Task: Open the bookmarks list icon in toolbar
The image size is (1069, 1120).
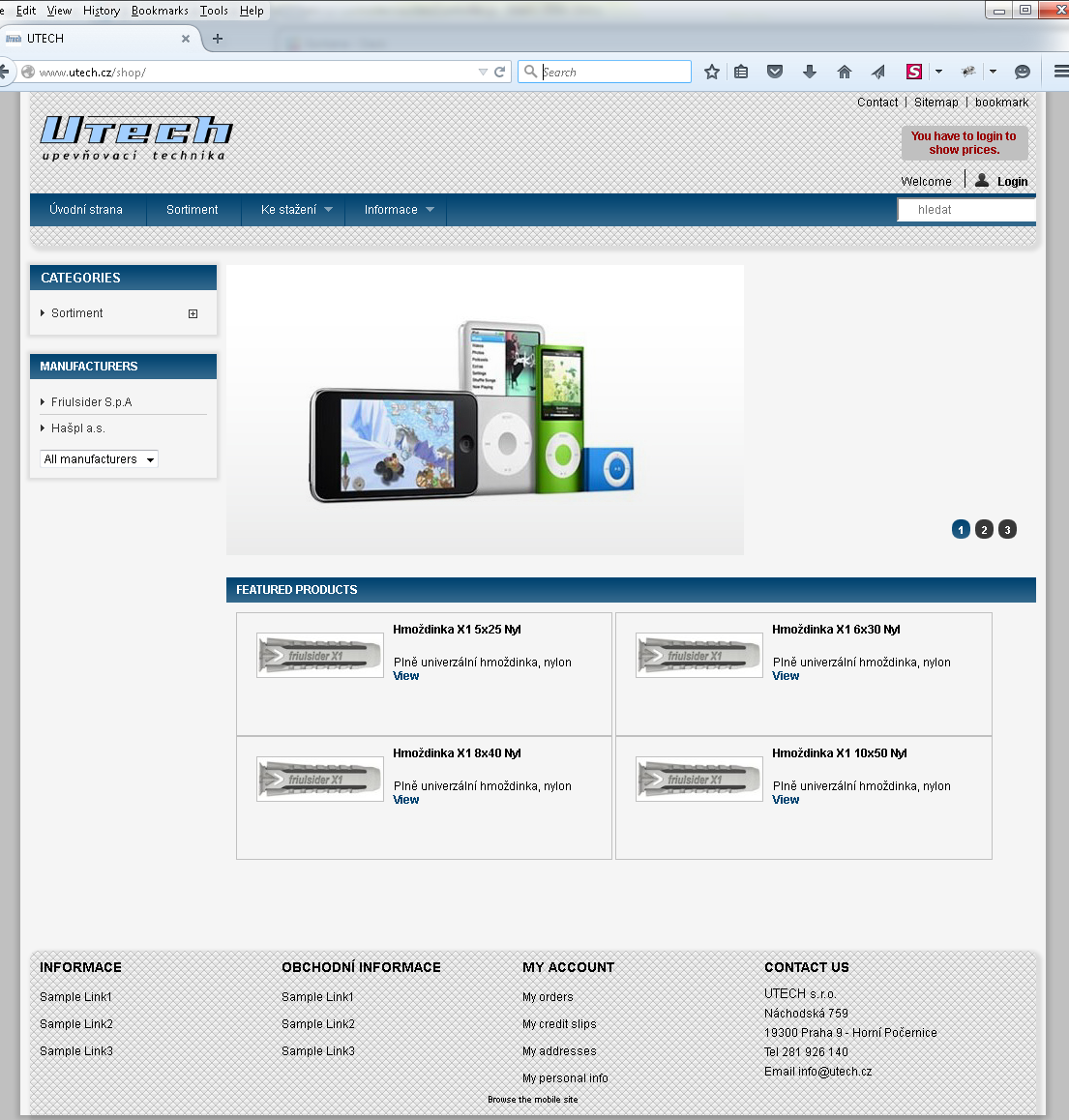Action: pos(741,72)
